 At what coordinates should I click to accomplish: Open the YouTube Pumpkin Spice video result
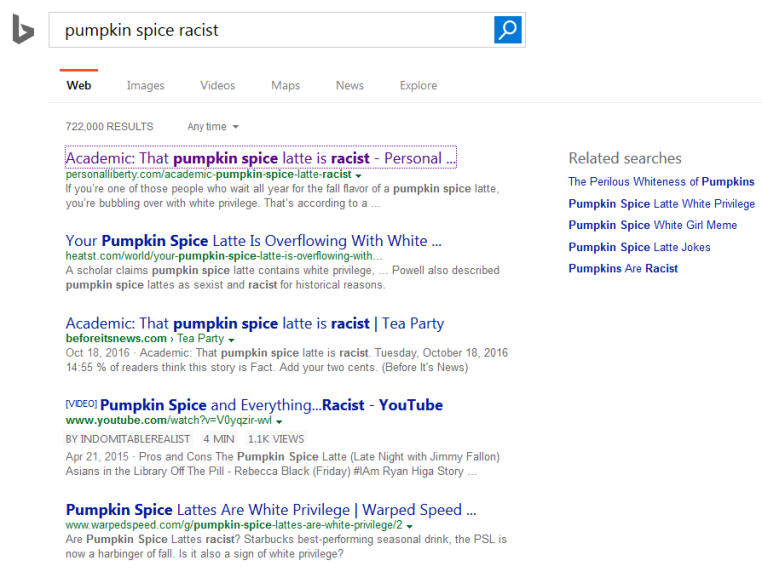tap(270, 405)
